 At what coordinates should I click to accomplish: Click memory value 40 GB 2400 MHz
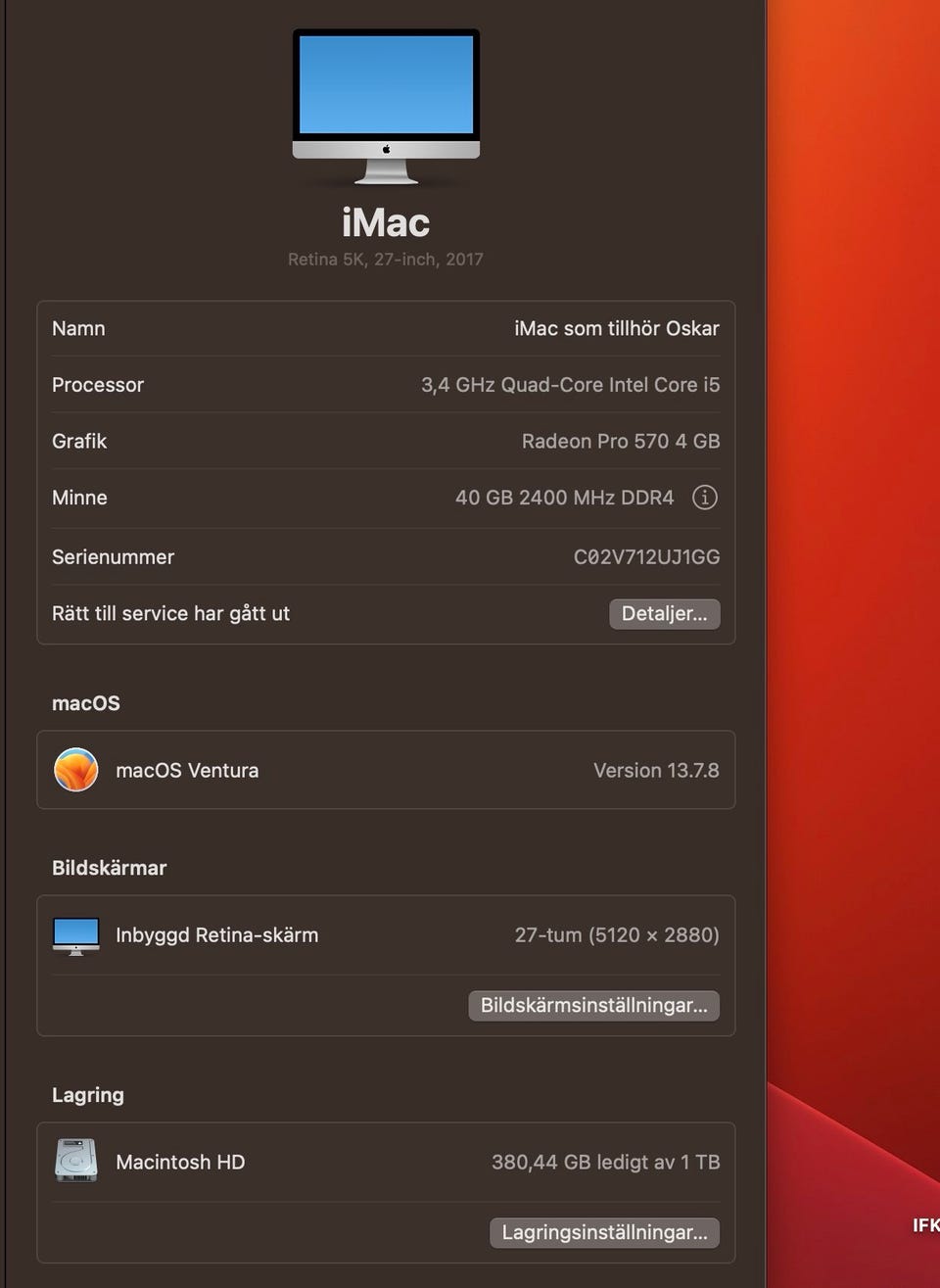coord(565,498)
